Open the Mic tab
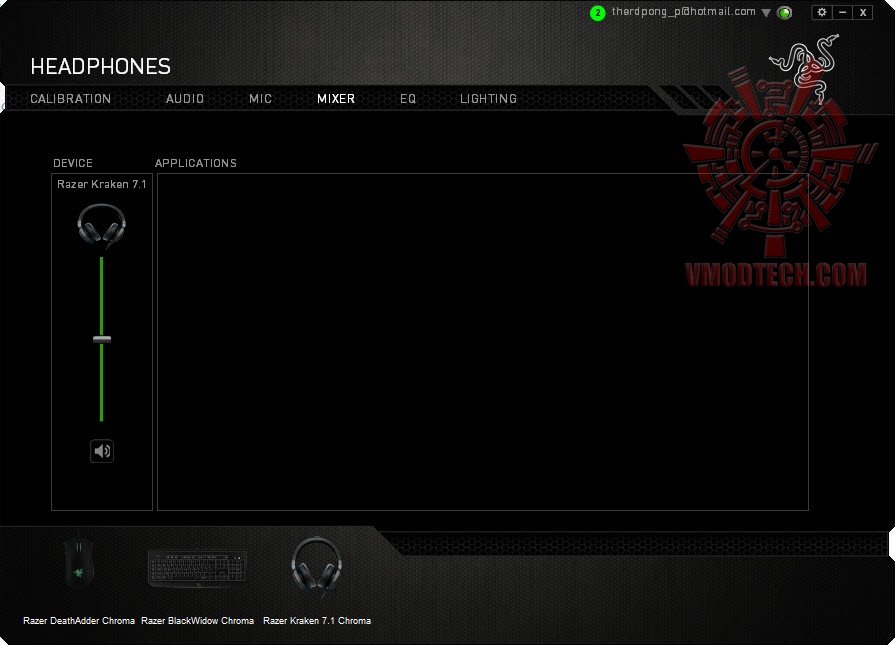 pos(260,99)
